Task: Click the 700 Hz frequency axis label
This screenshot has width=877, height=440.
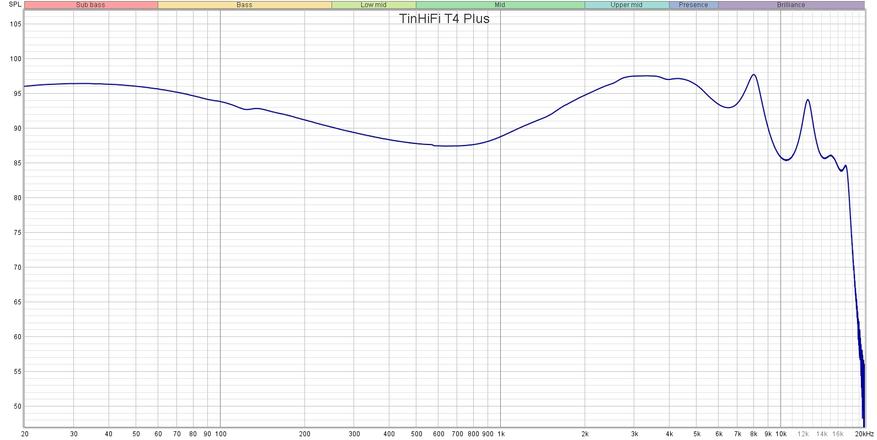Action: pos(458,434)
